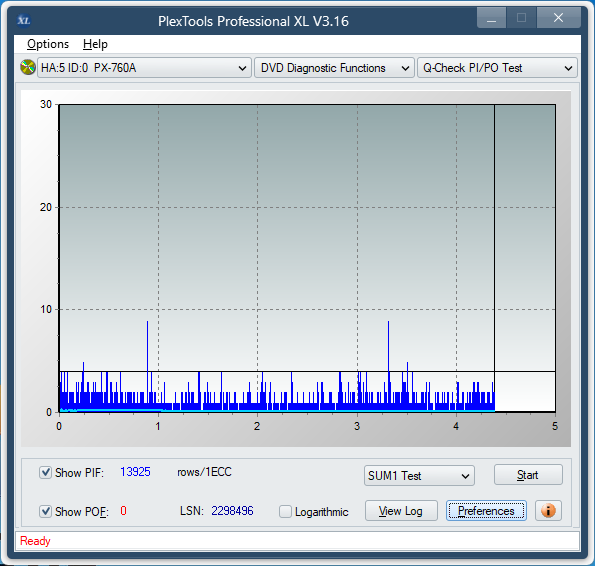Screen dimensions: 595x566
Task: Click the tall PIF spike near 1 GB
Action: pyautogui.click(x=148, y=364)
